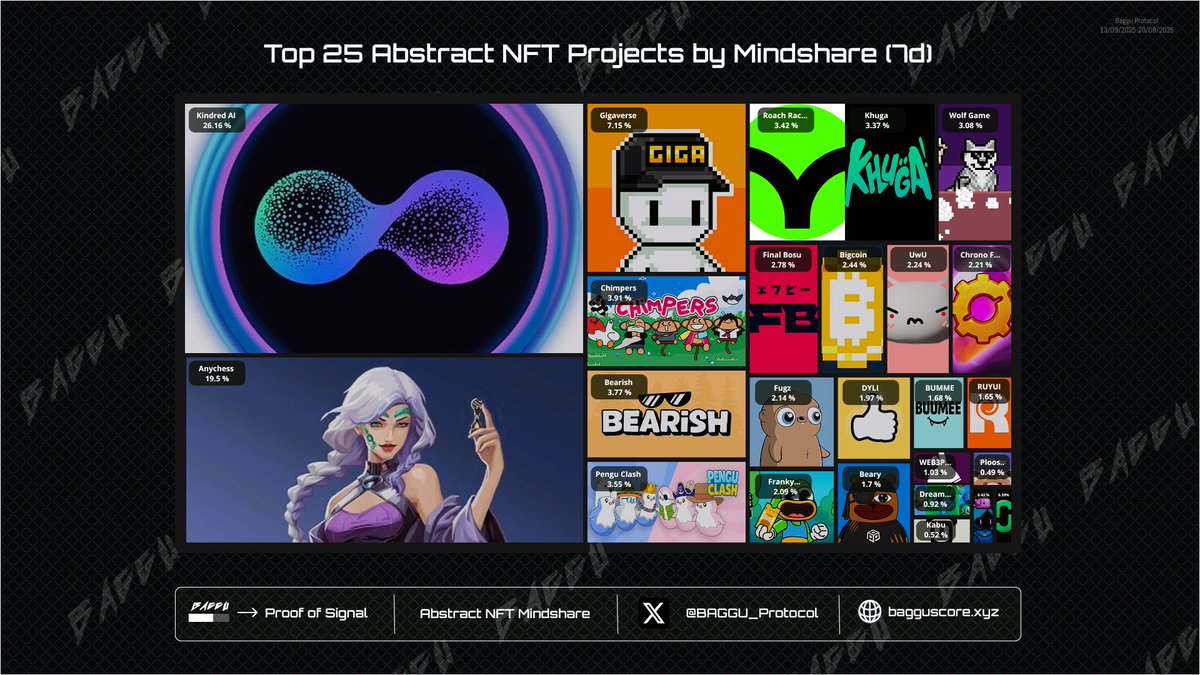Select the RUYUI orange tile
Screen dimensions: 1200x675
[x=989, y=412]
